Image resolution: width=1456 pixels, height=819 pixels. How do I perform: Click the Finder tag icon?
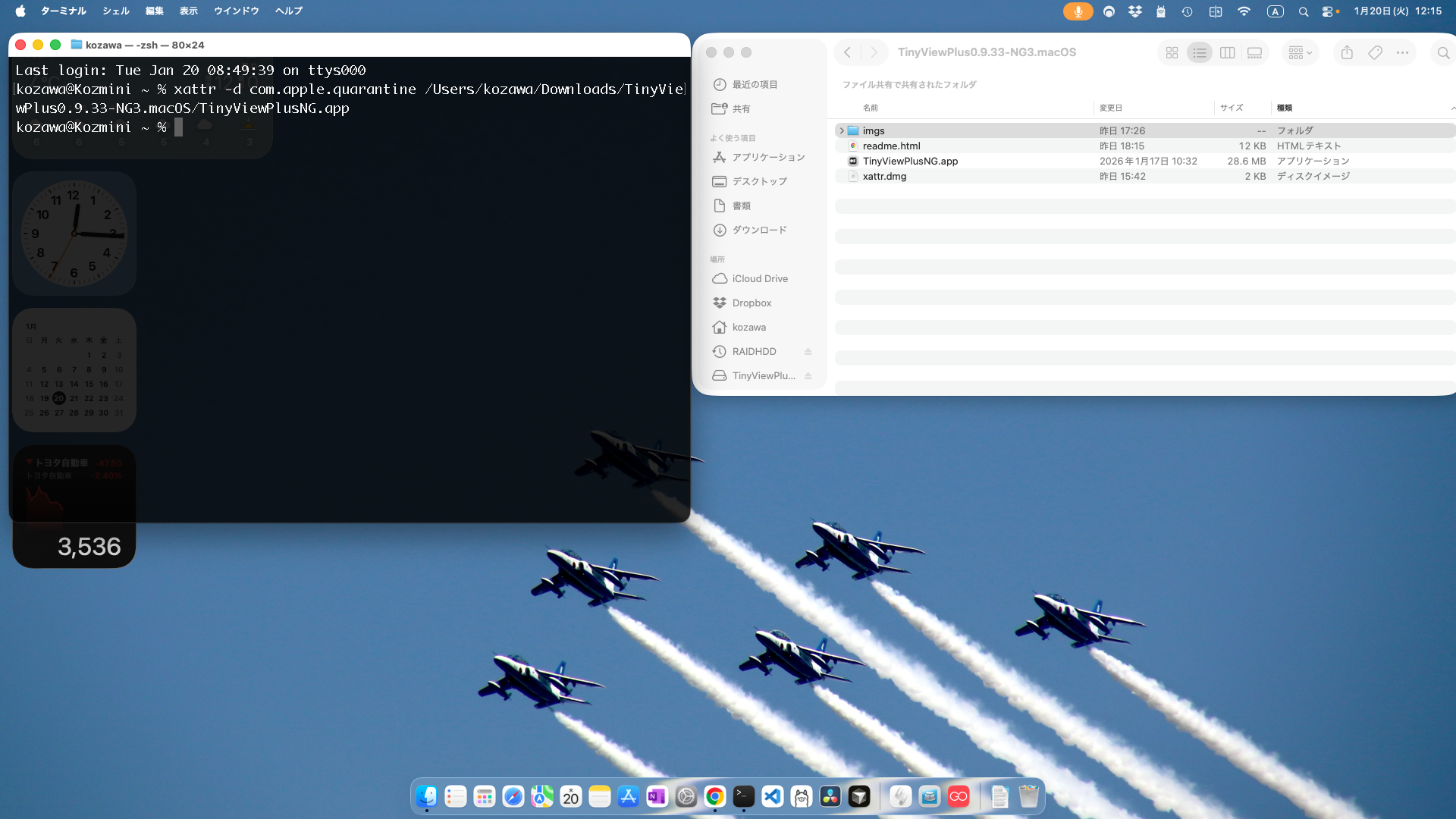[1375, 52]
